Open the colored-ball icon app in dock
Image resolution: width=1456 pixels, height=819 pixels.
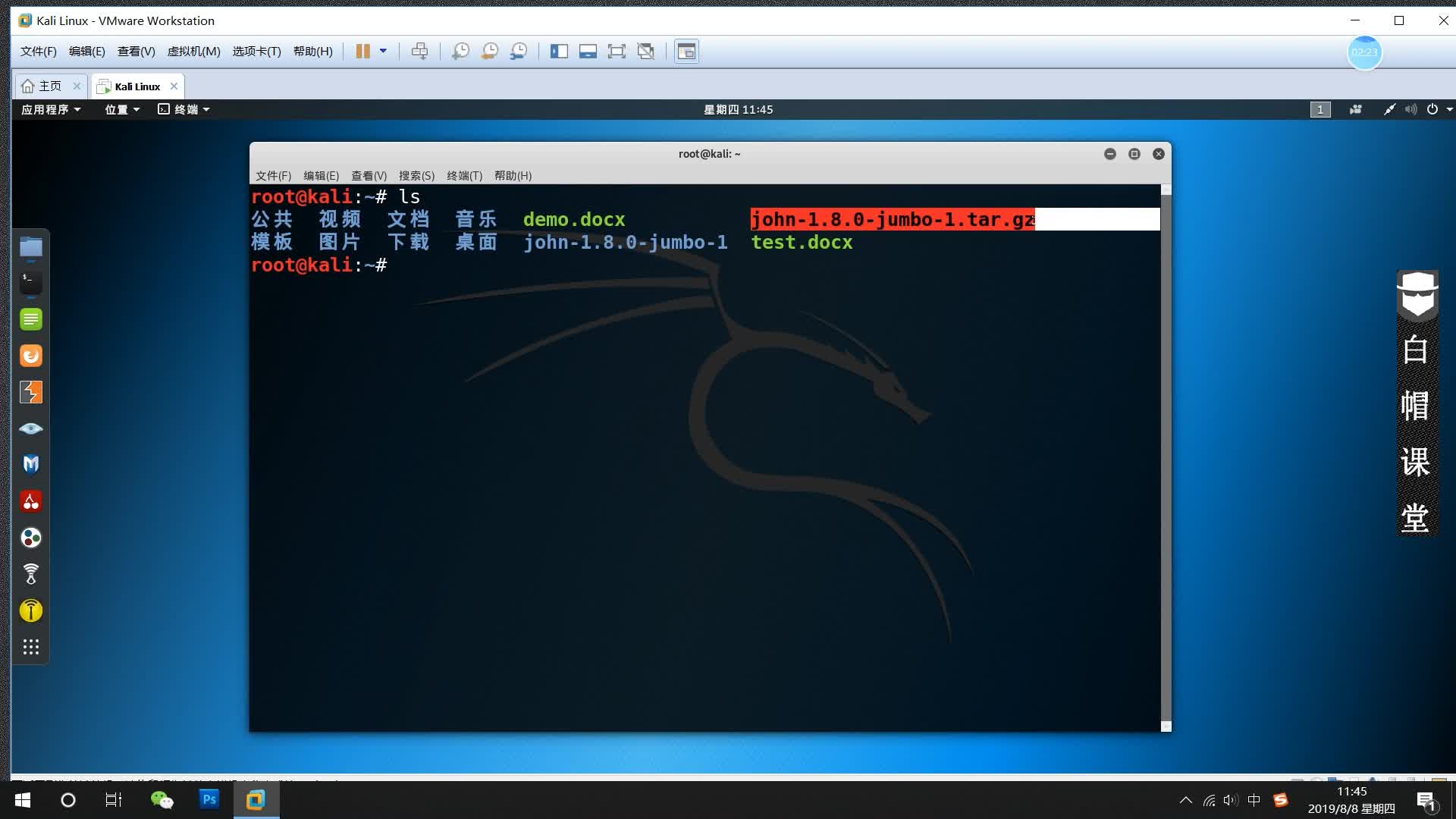click(x=31, y=538)
